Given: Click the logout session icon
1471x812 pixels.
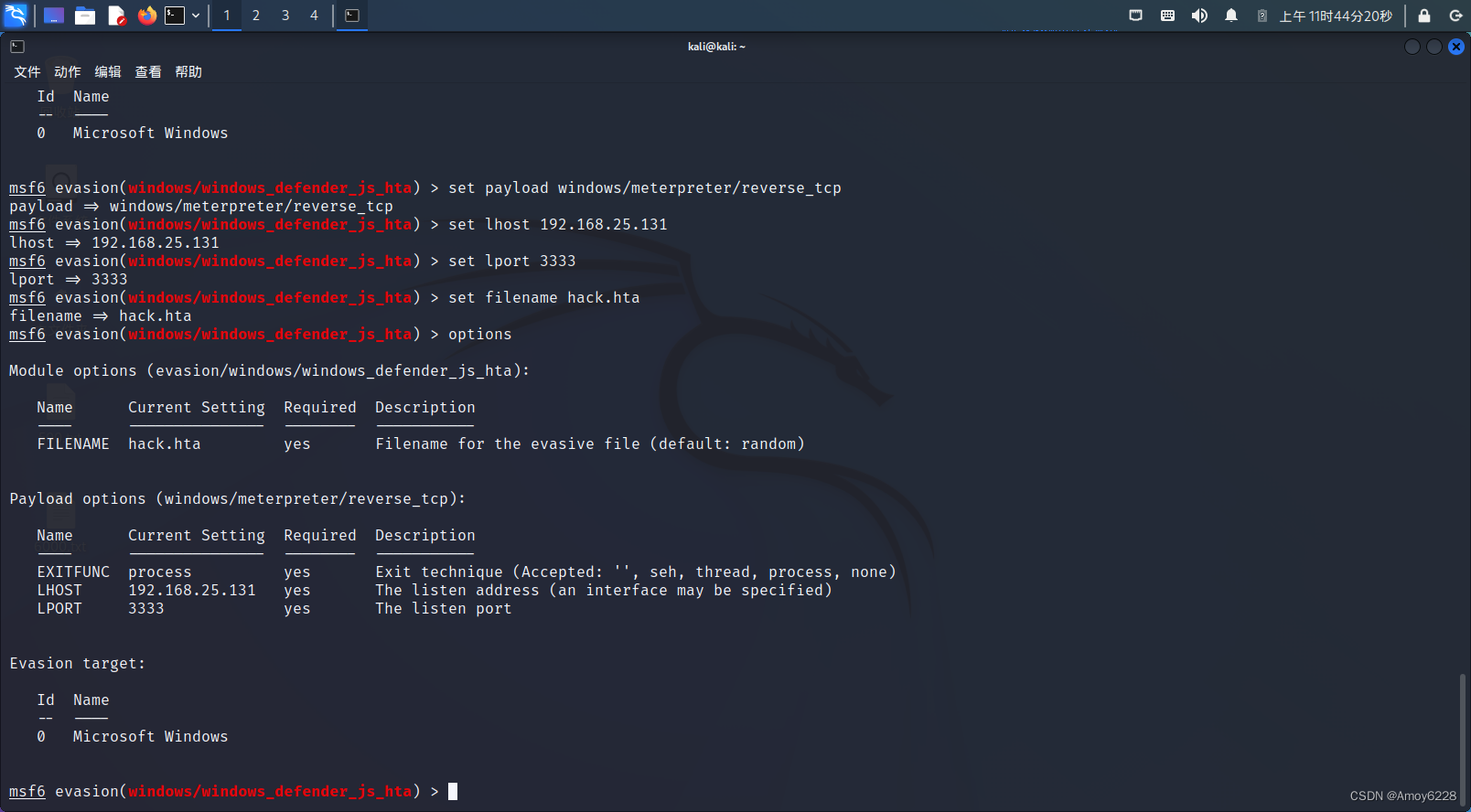Looking at the screenshot, I should (x=1455, y=16).
